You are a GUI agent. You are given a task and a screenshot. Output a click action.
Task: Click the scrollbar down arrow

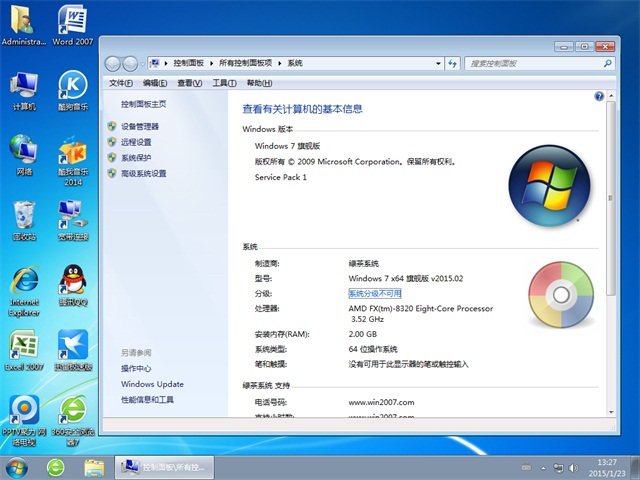[x=611, y=412]
